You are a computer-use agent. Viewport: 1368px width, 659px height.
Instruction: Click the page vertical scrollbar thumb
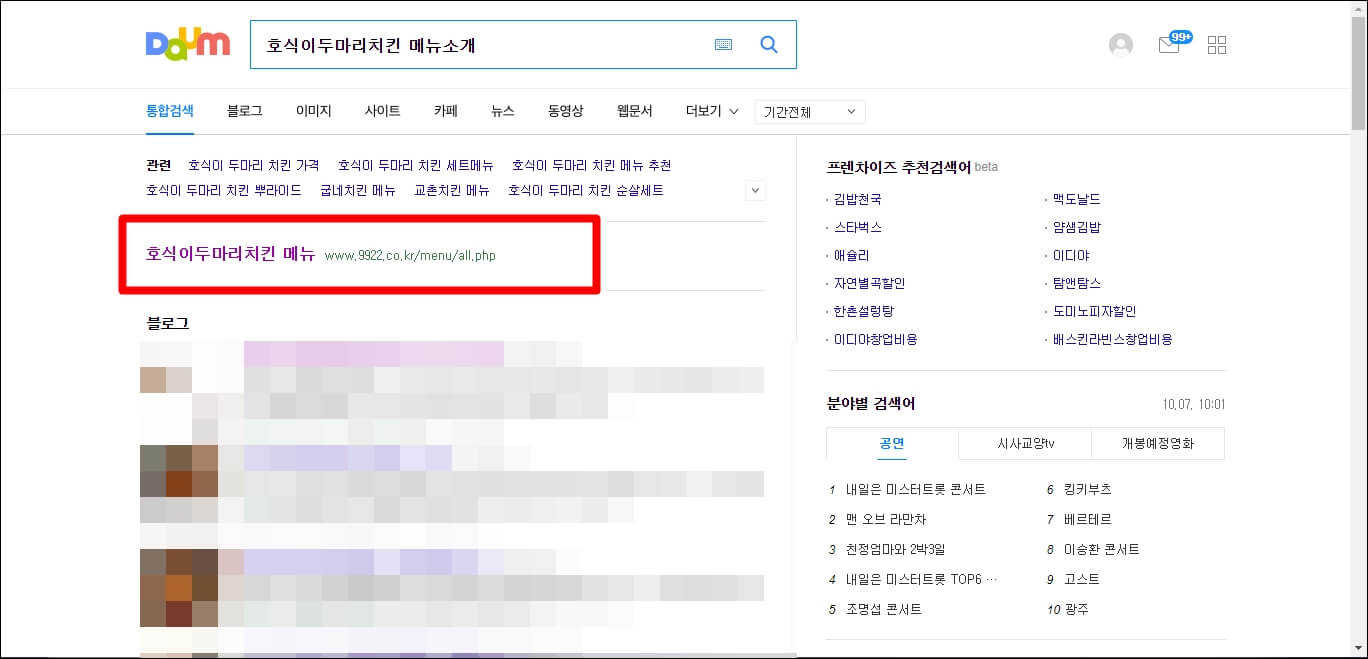[x=1358, y=73]
